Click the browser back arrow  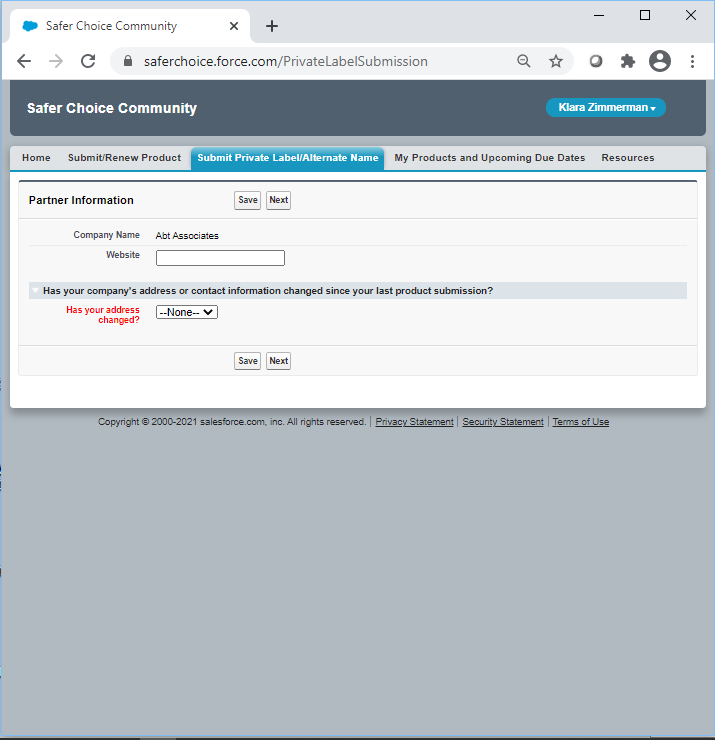[x=24, y=61]
